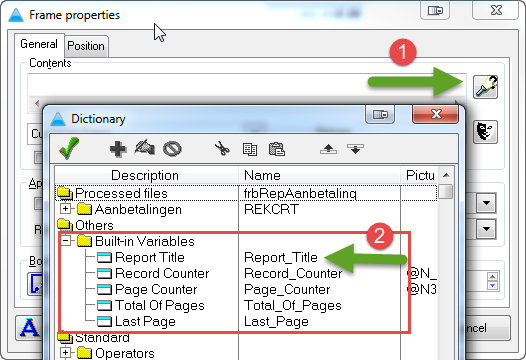Click Frame properties titlebar extra button
The width and height of the screenshot is (526, 360).
(x=435, y=11)
